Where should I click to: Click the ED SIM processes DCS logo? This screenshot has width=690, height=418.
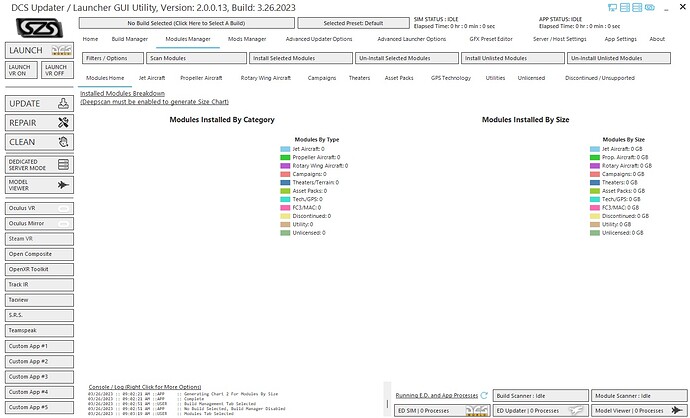(477, 411)
